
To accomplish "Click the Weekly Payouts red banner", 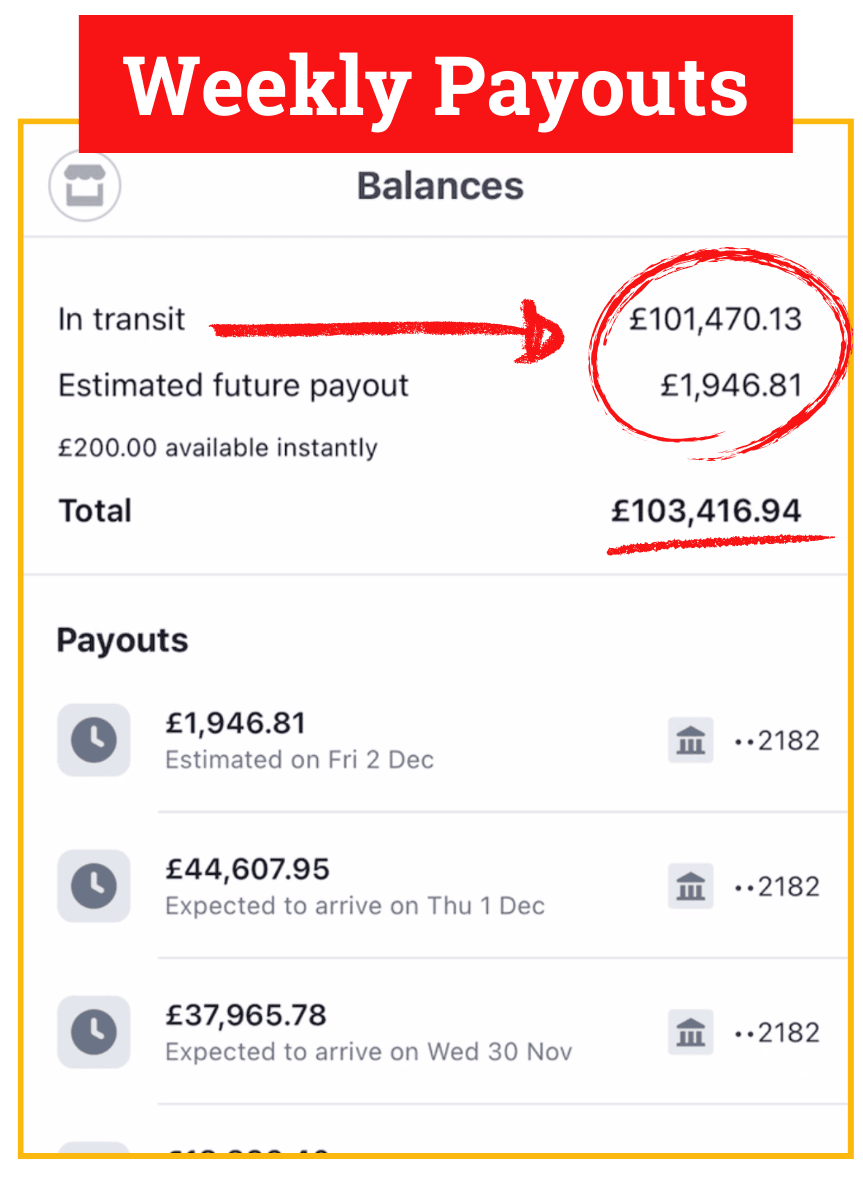I will (x=435, y=85).
